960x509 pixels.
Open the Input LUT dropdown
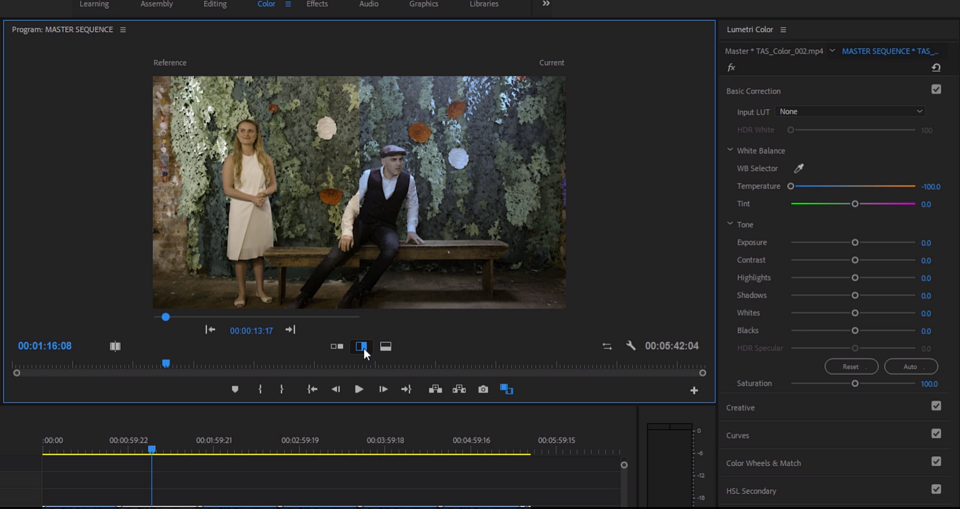tap(851, 112)
